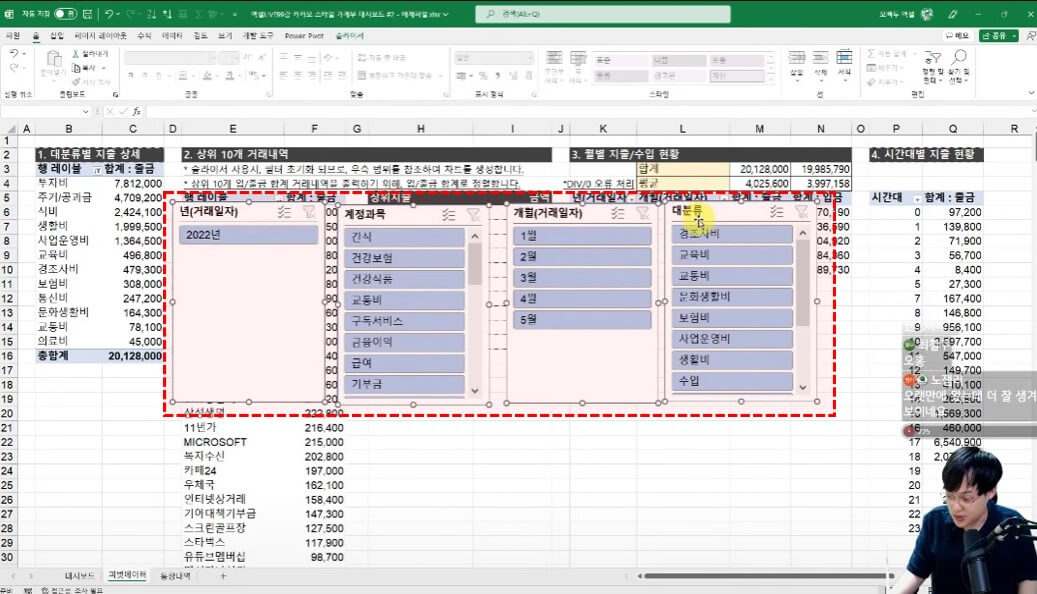Open the 슬라이서 ribbon tab

tap(349, 35)
